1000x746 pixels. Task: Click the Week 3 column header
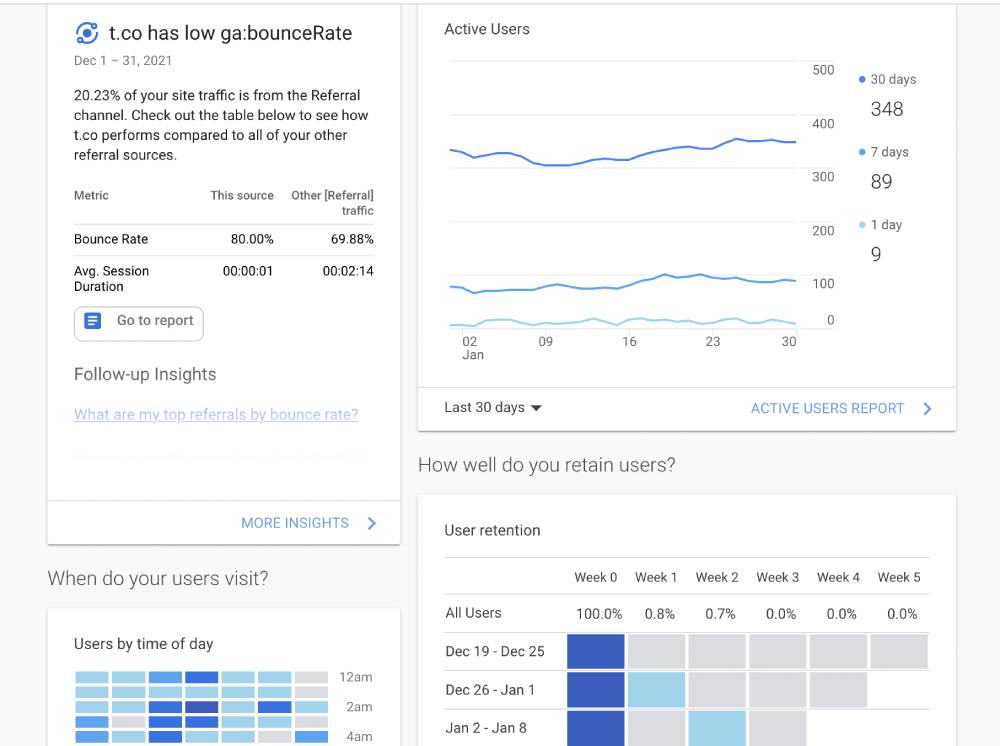(x=777, y=577)
